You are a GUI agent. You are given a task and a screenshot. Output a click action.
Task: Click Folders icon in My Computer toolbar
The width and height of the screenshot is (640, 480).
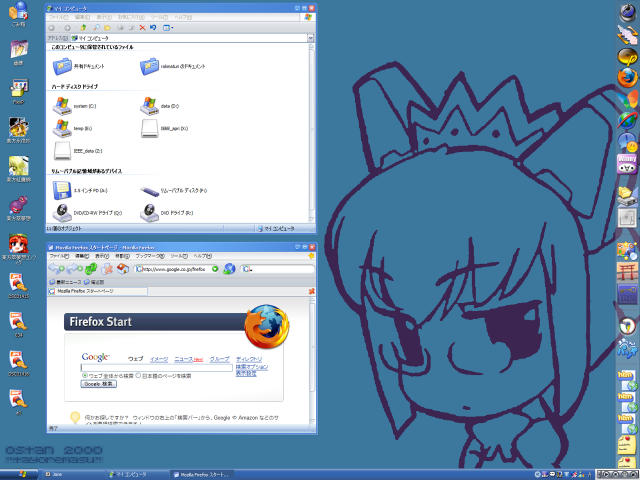(x=107, y=28)
